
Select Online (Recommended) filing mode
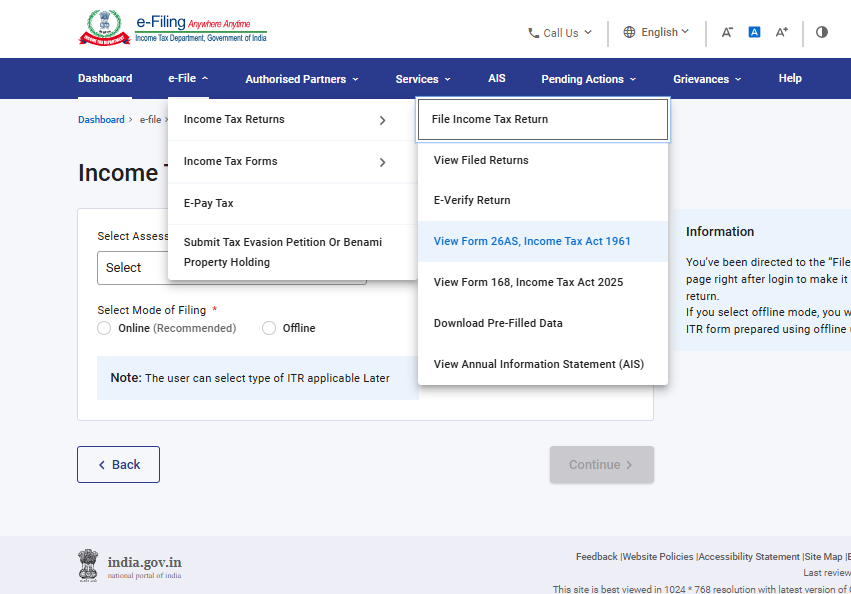click(104, 328)
